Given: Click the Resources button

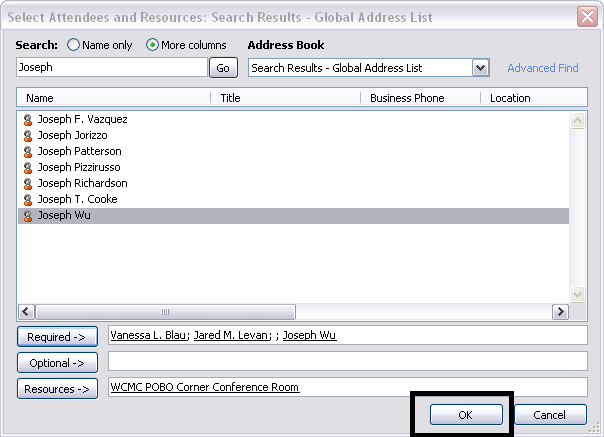Looking at the screenshot, I should [x=56, y=388].
